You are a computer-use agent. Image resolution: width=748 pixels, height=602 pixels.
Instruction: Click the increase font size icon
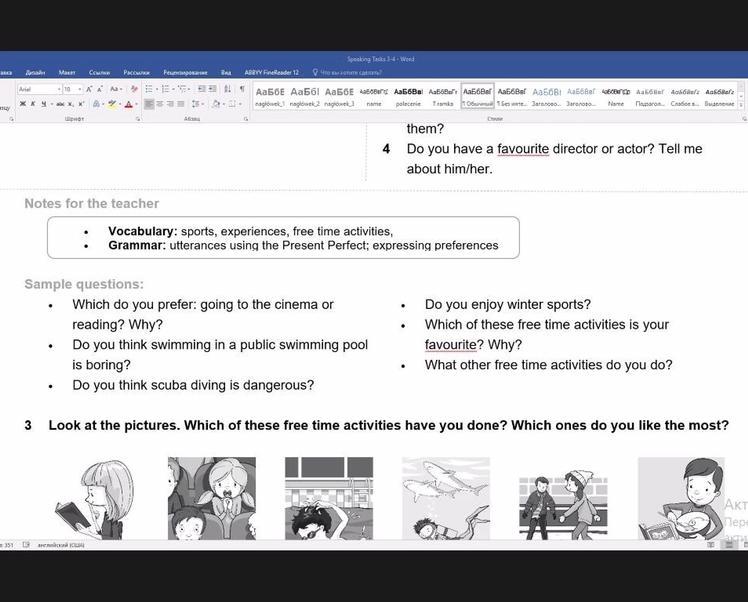(x=88, y=89)
